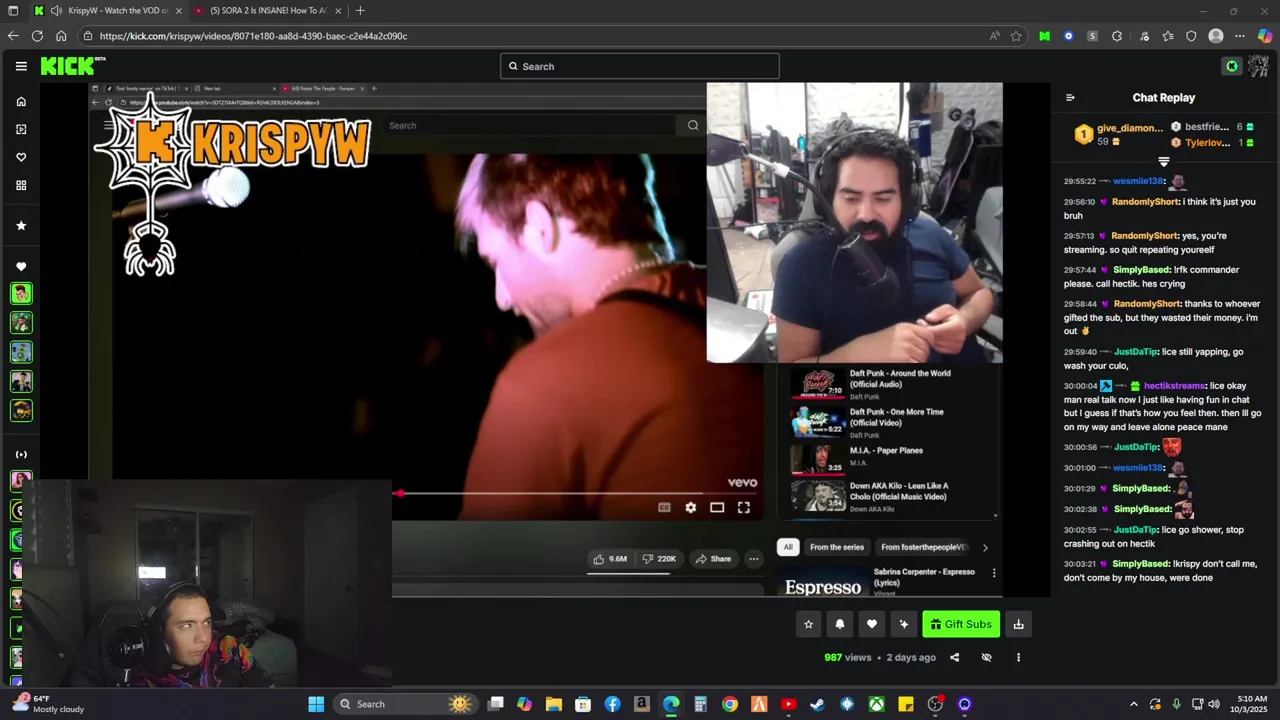
Task: Show hidden system tray icons
Action: 1133,704
